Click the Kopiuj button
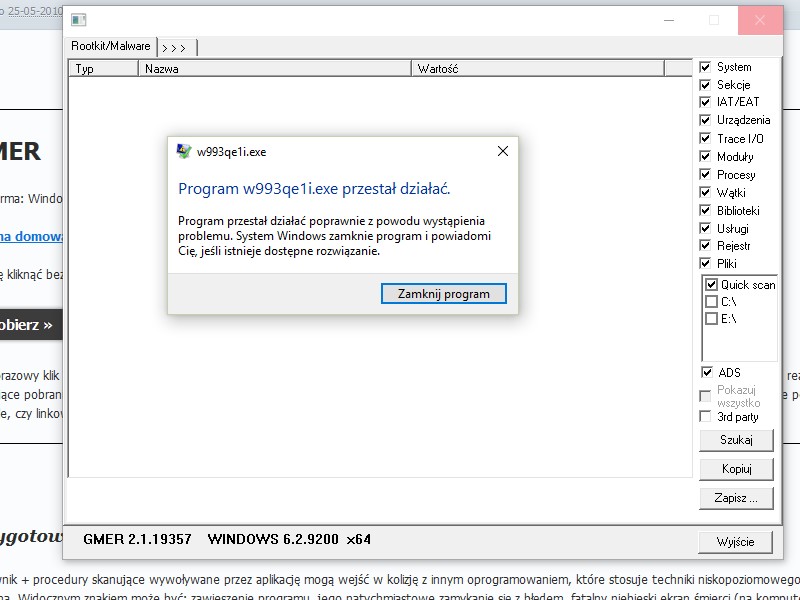 [x=736, y=469]
